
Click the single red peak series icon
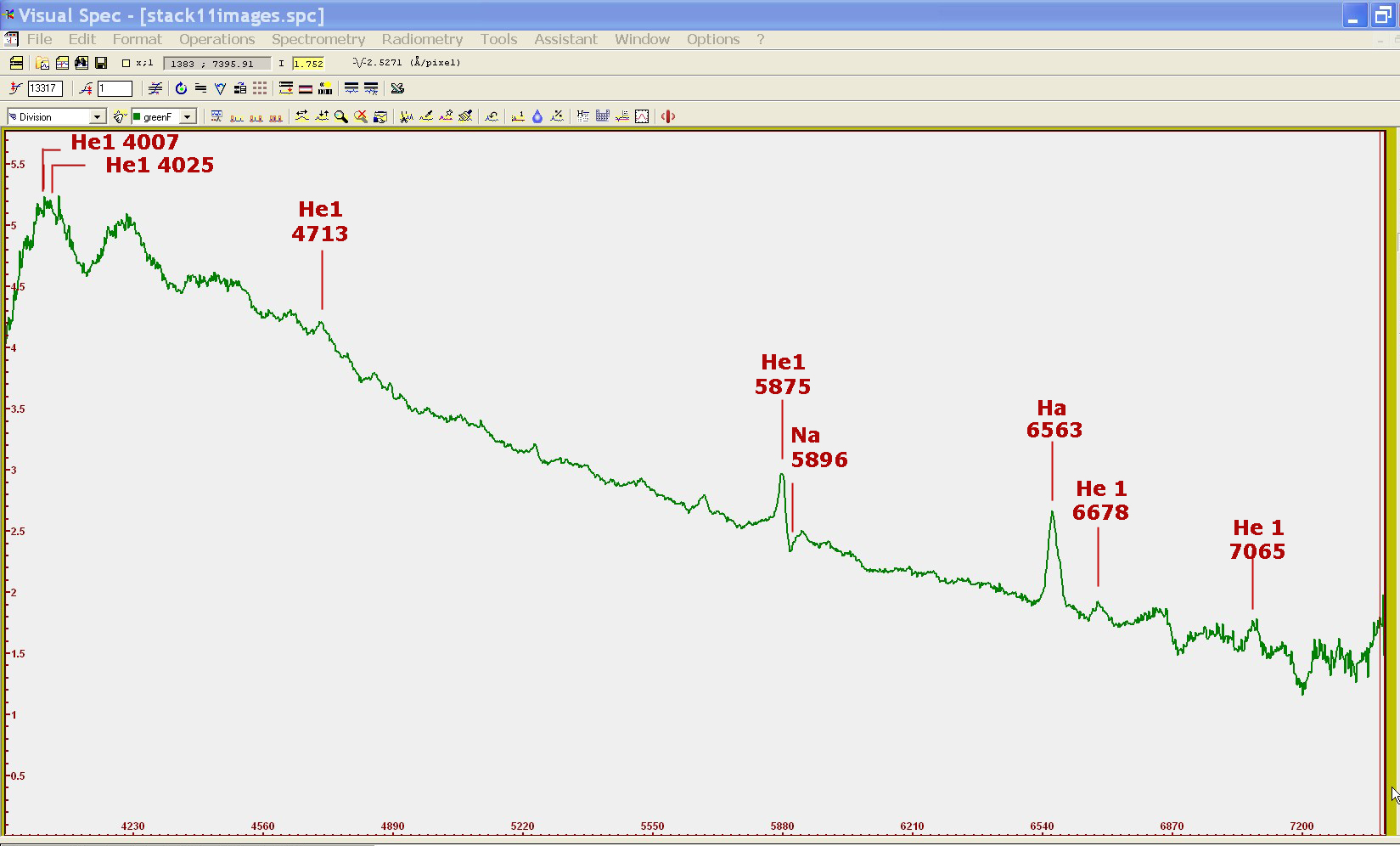pyautogui.click(x=237, y=117)
